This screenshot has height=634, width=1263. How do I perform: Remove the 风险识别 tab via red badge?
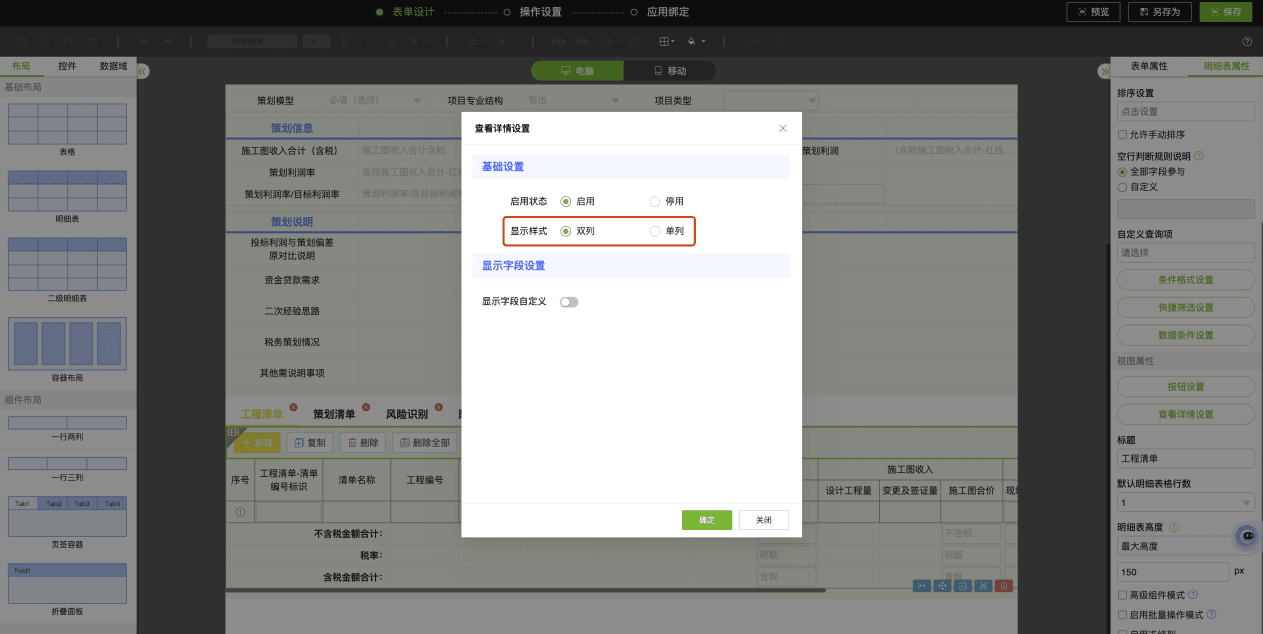click(x=437, y=407)
